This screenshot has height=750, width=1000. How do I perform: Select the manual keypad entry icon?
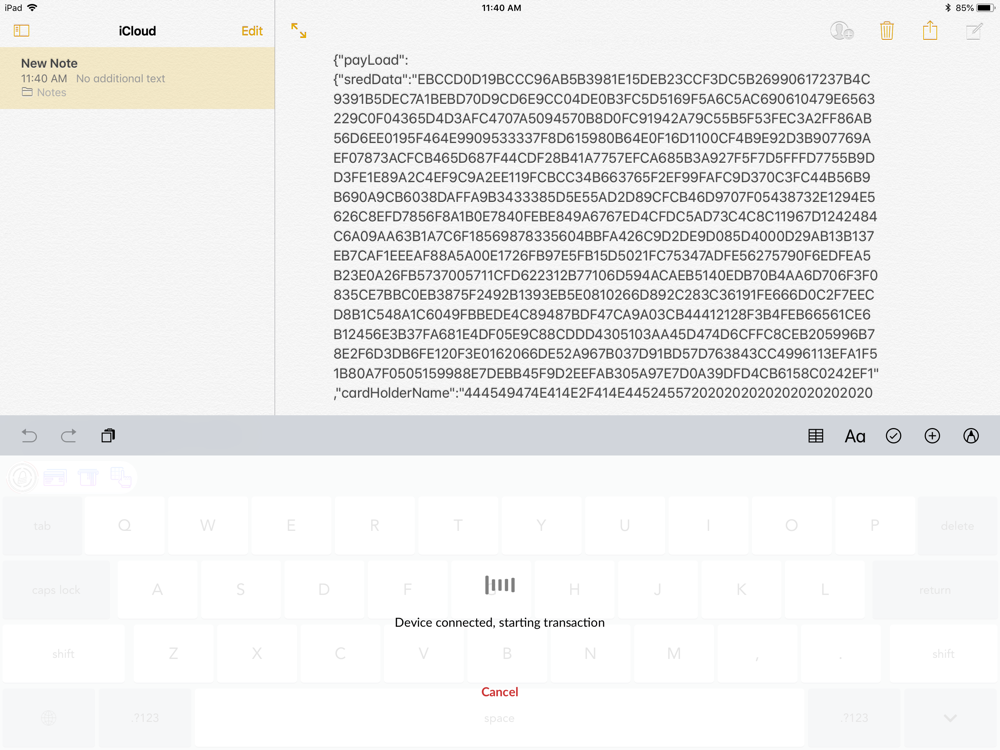(x=121, y=477)
